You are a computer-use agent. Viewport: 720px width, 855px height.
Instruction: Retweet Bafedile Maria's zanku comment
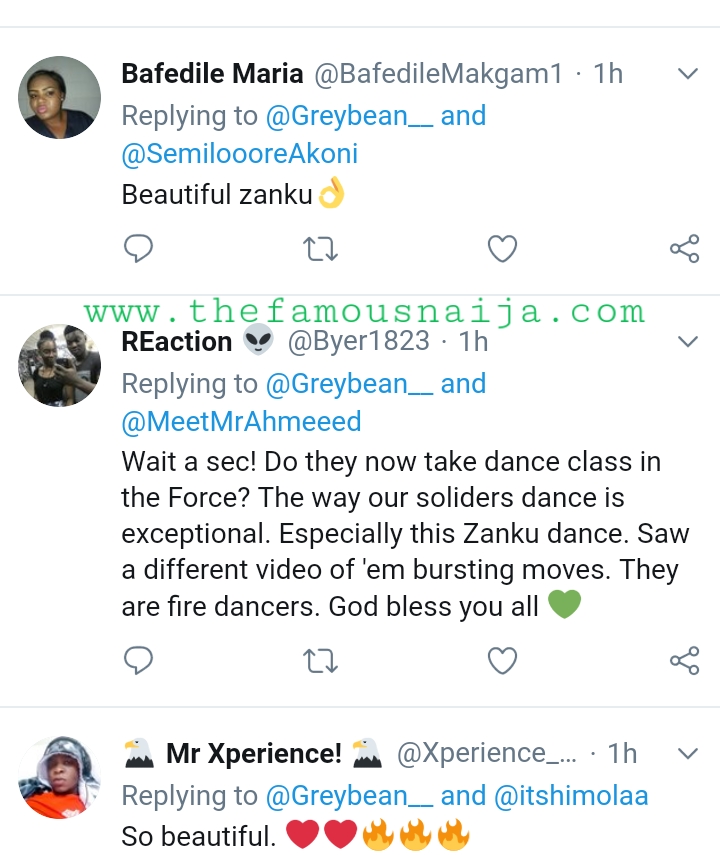point(320,248)
